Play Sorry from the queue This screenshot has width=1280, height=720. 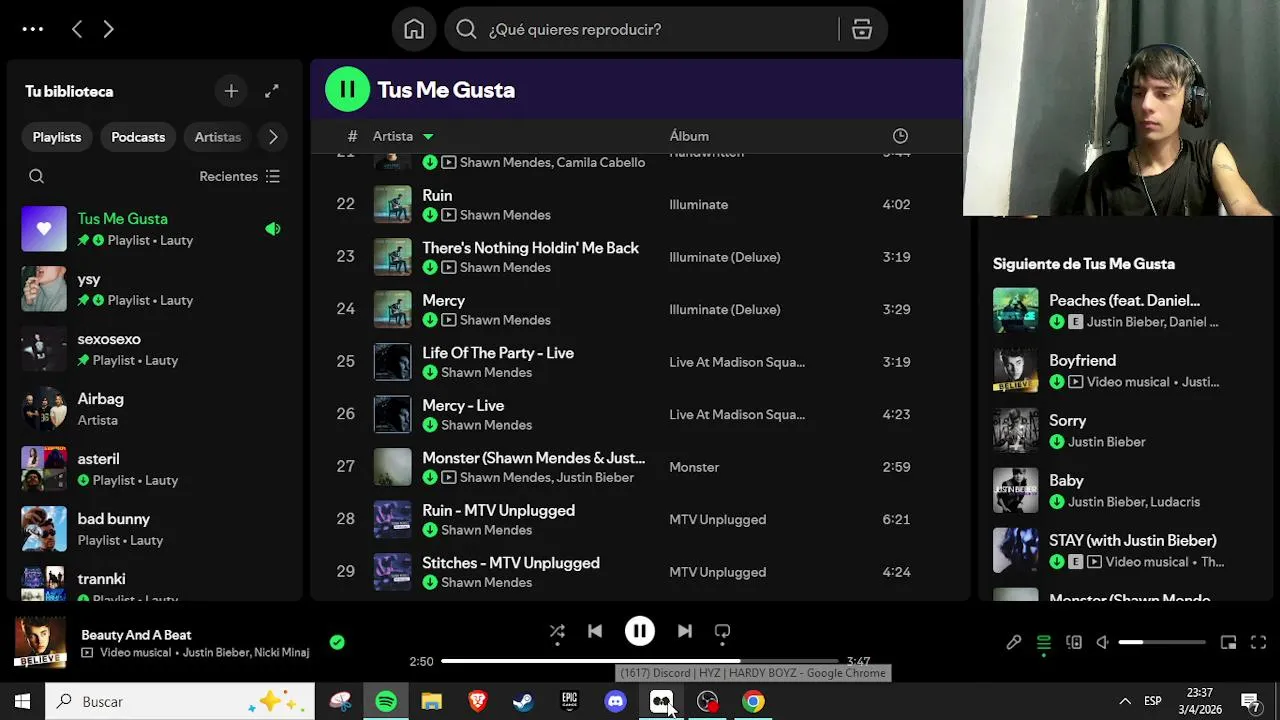click(1124, 430)
